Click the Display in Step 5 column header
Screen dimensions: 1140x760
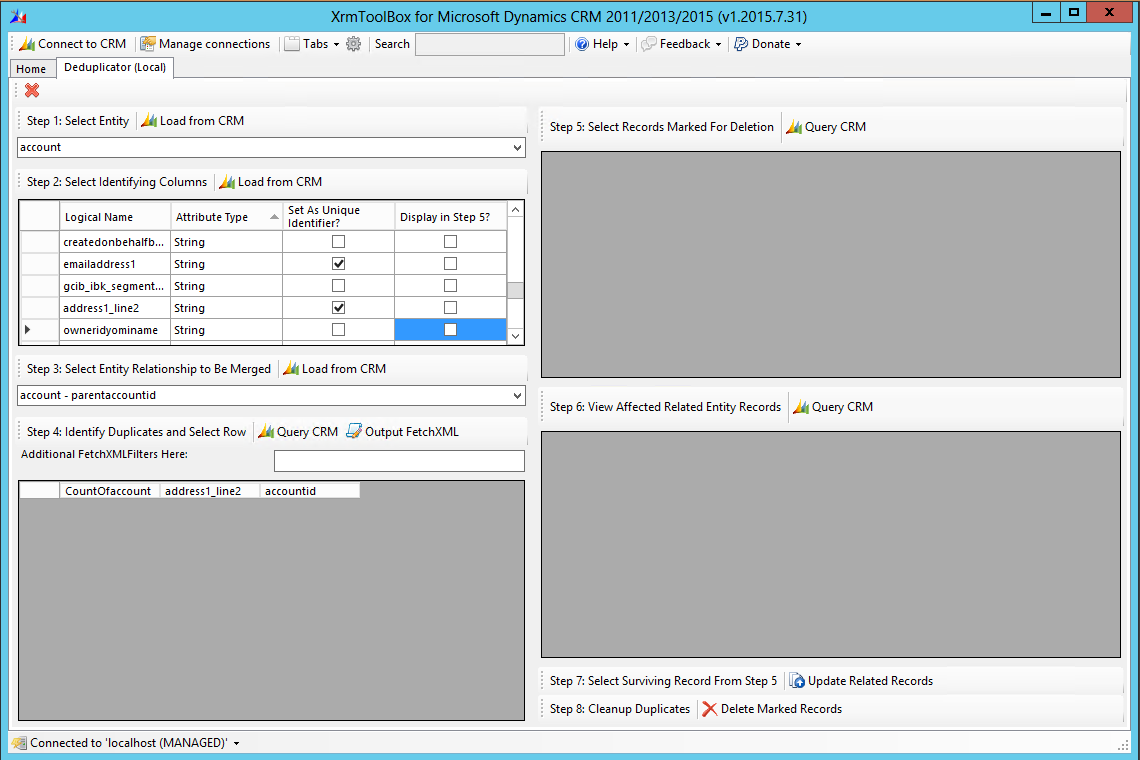450,217
